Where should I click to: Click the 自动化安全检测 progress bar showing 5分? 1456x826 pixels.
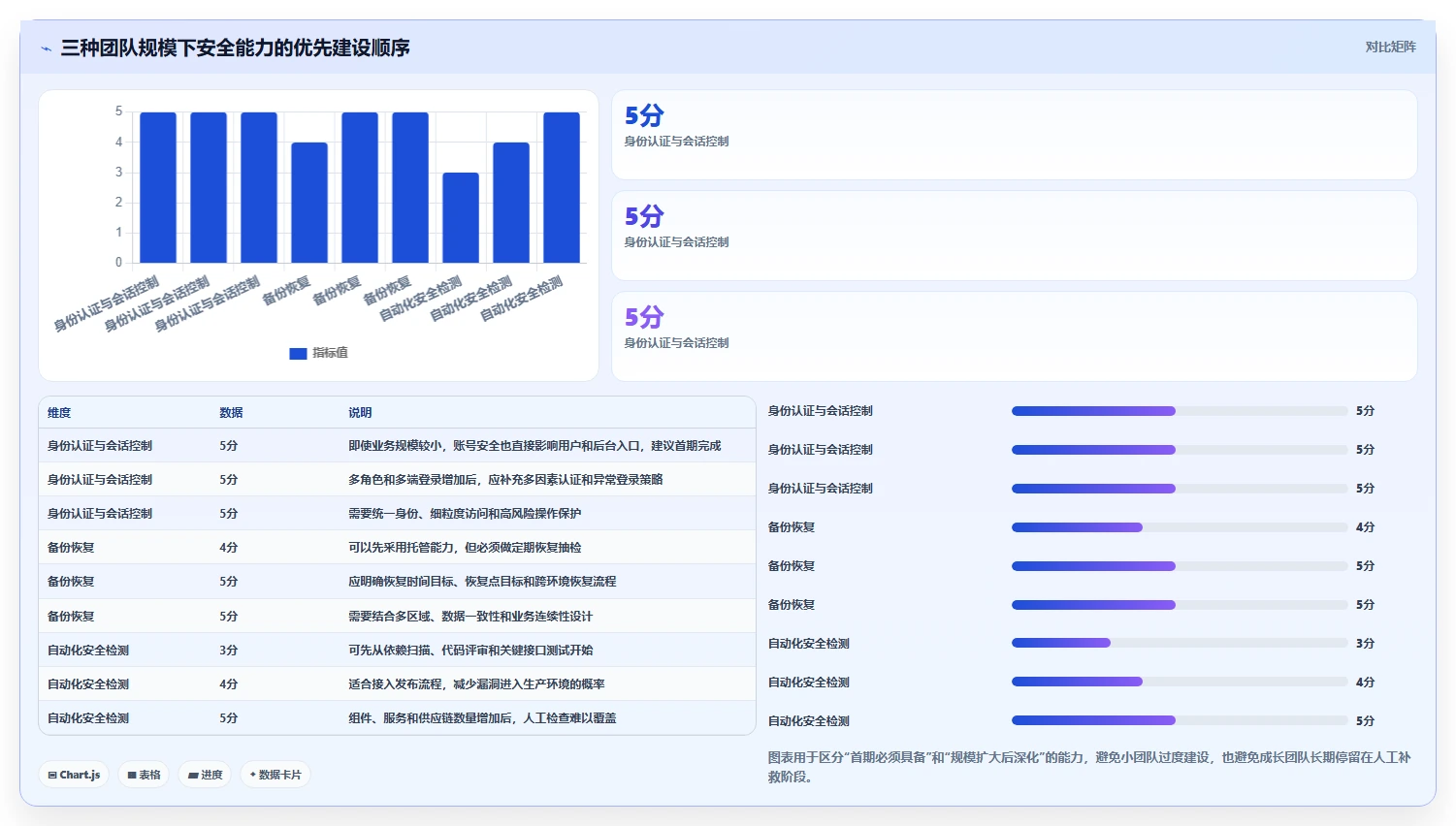pos(1180,721)
